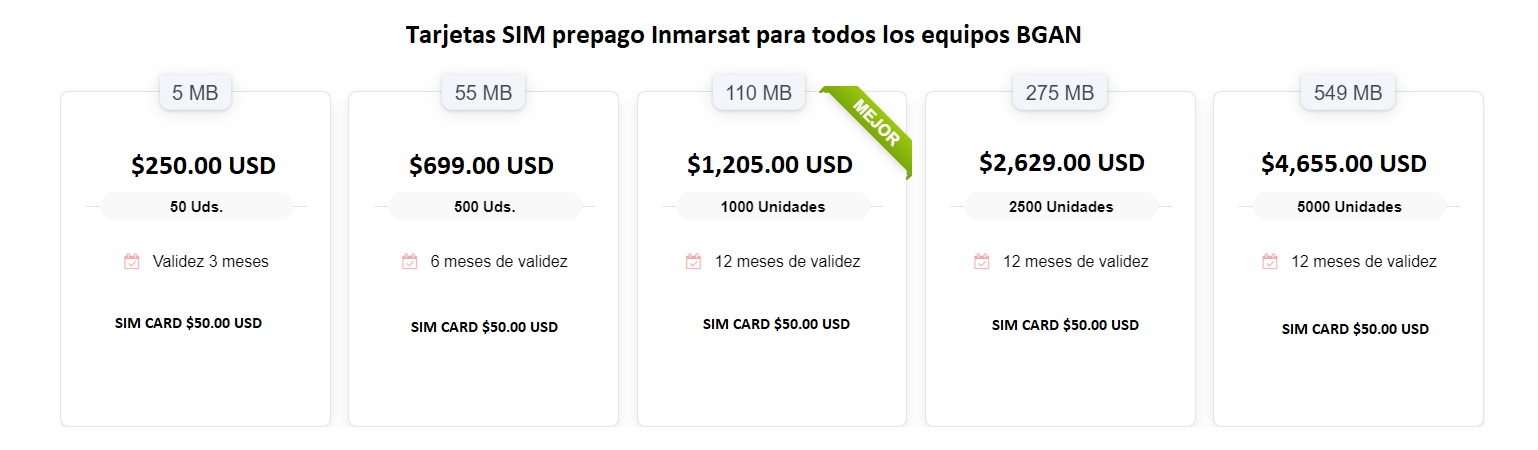Choose the 275 MB plan badge
This screenshot has width=1538, height=450.
(x=1059, y=93)
